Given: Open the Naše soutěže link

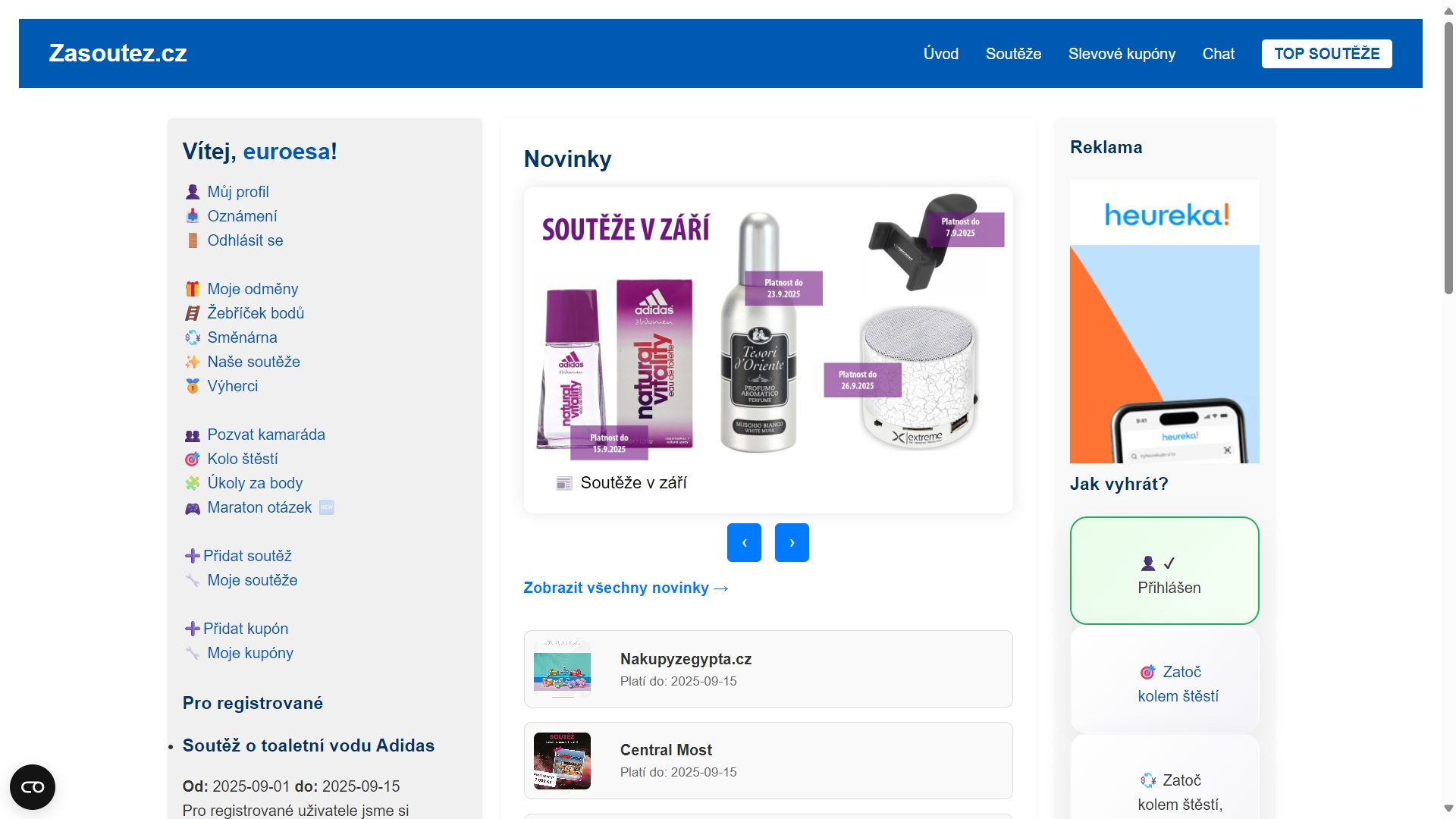Looking at the screenshot, I should (253, 362).
